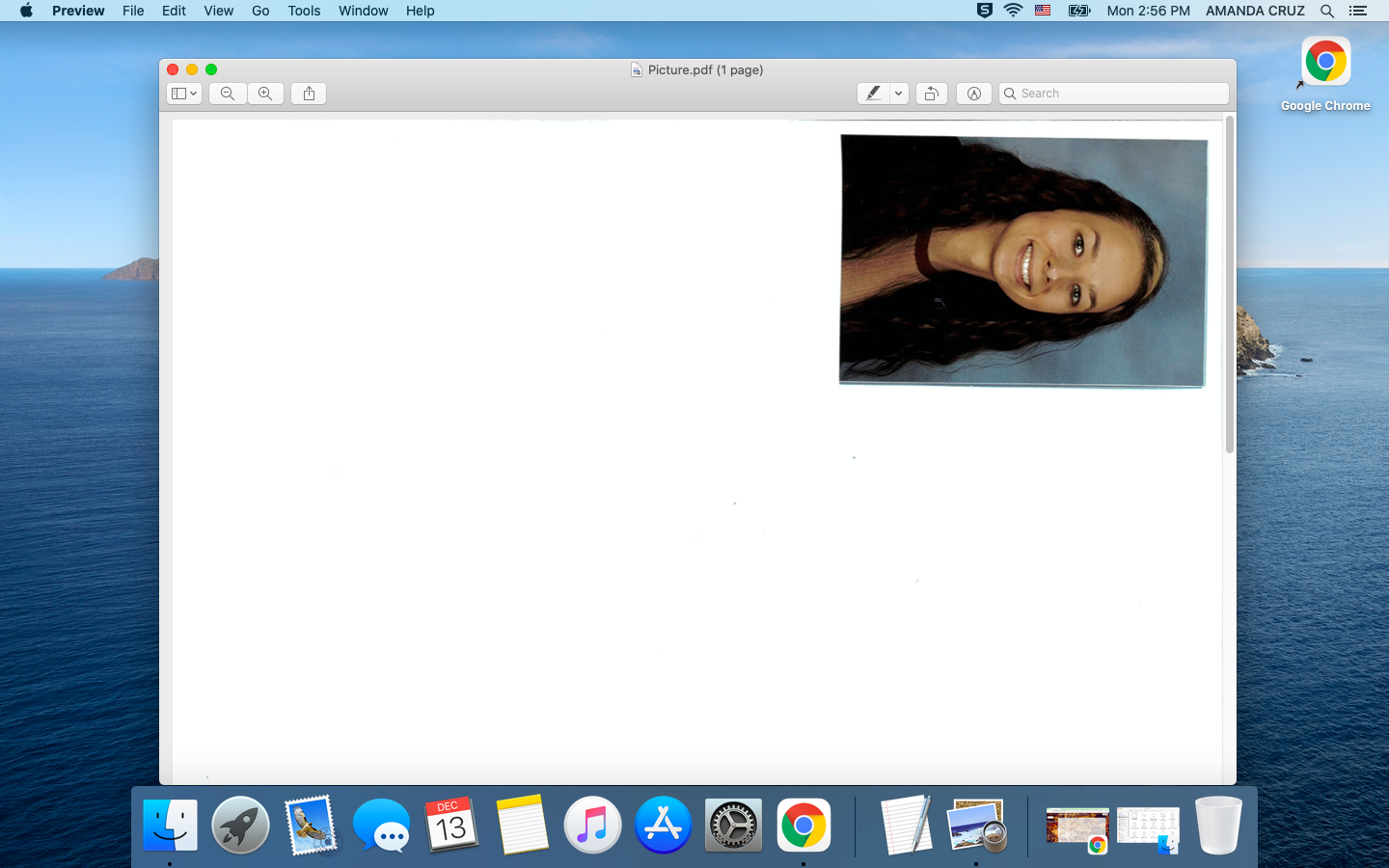Open Calendar showing DEC 13
Screen dimensions: 1389x868
(451, 826)
